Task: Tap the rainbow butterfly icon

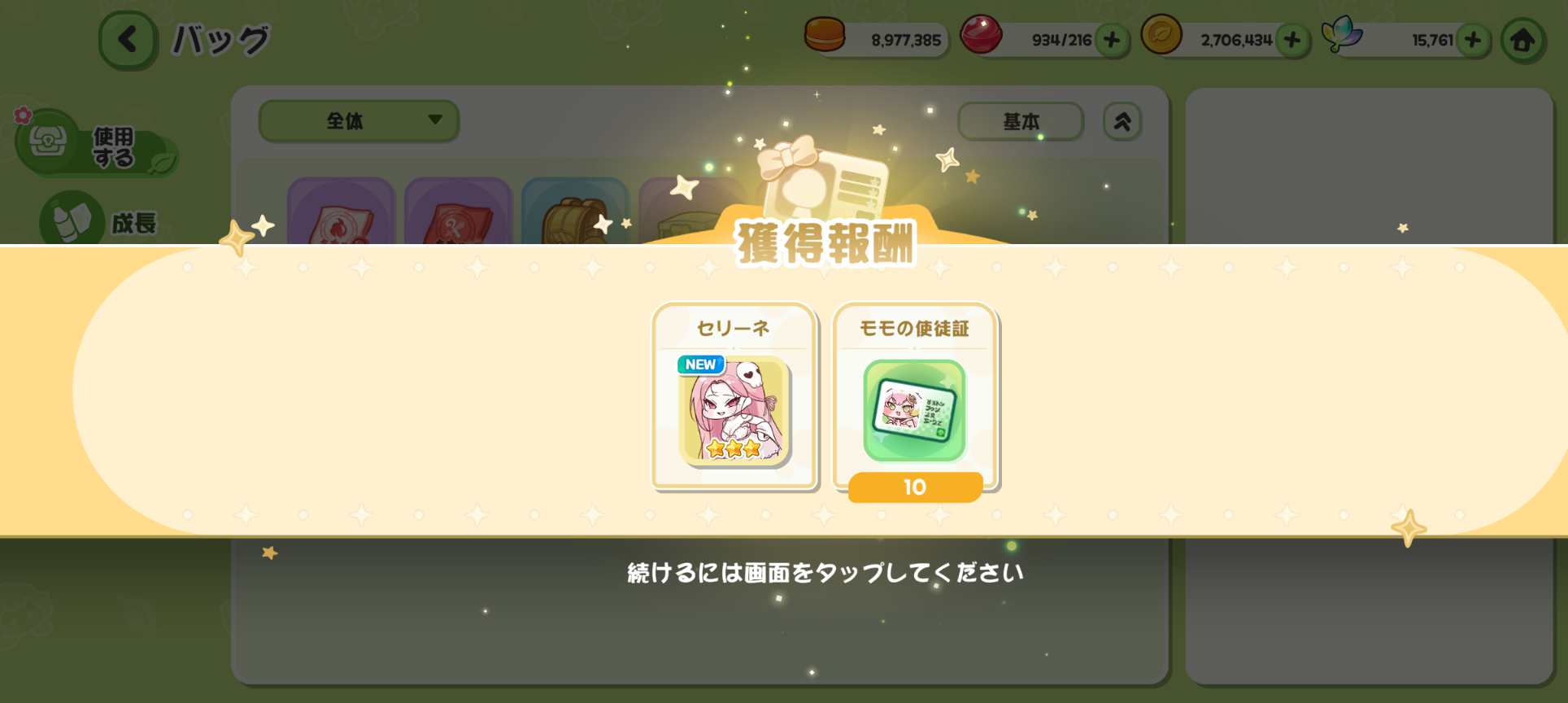Action: (1342, 35)
